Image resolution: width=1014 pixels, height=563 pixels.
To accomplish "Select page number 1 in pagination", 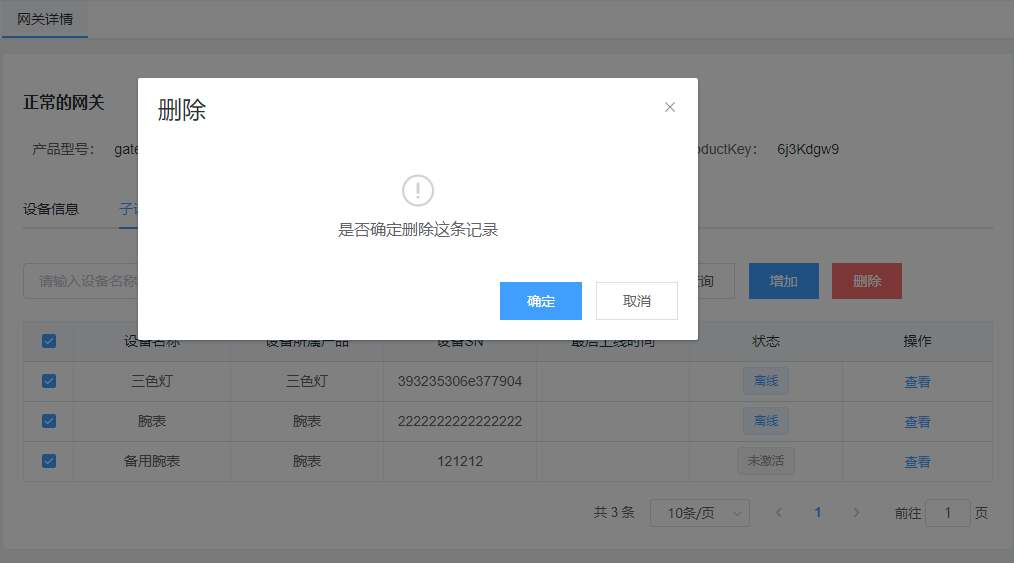I will tap(818, 513).
